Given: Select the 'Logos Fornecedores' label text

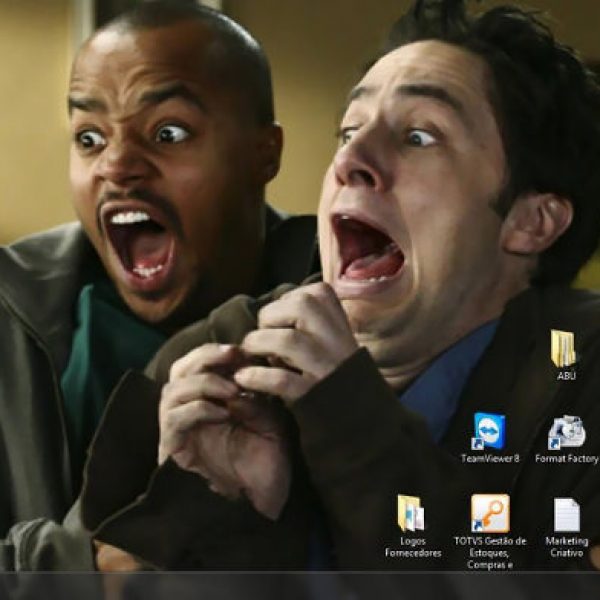Looking at the screenshot, I should tap(413, 547).
